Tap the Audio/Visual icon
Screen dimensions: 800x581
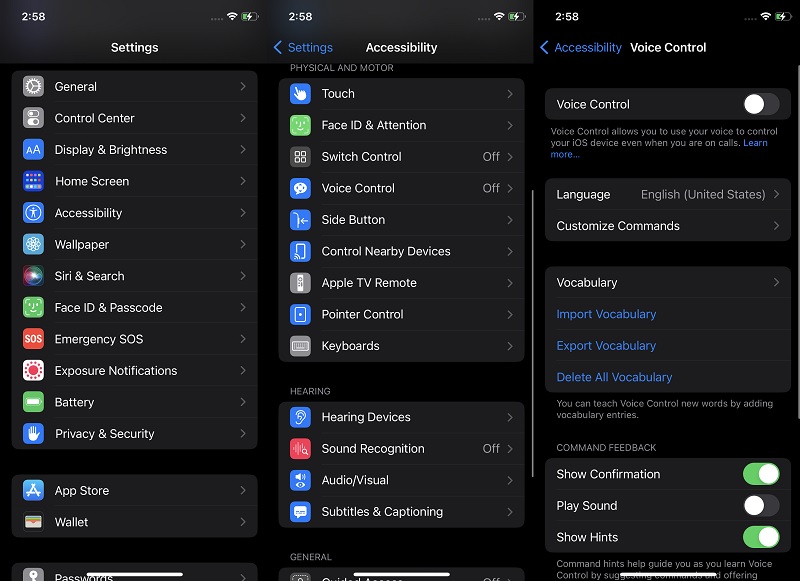(301, 481)
